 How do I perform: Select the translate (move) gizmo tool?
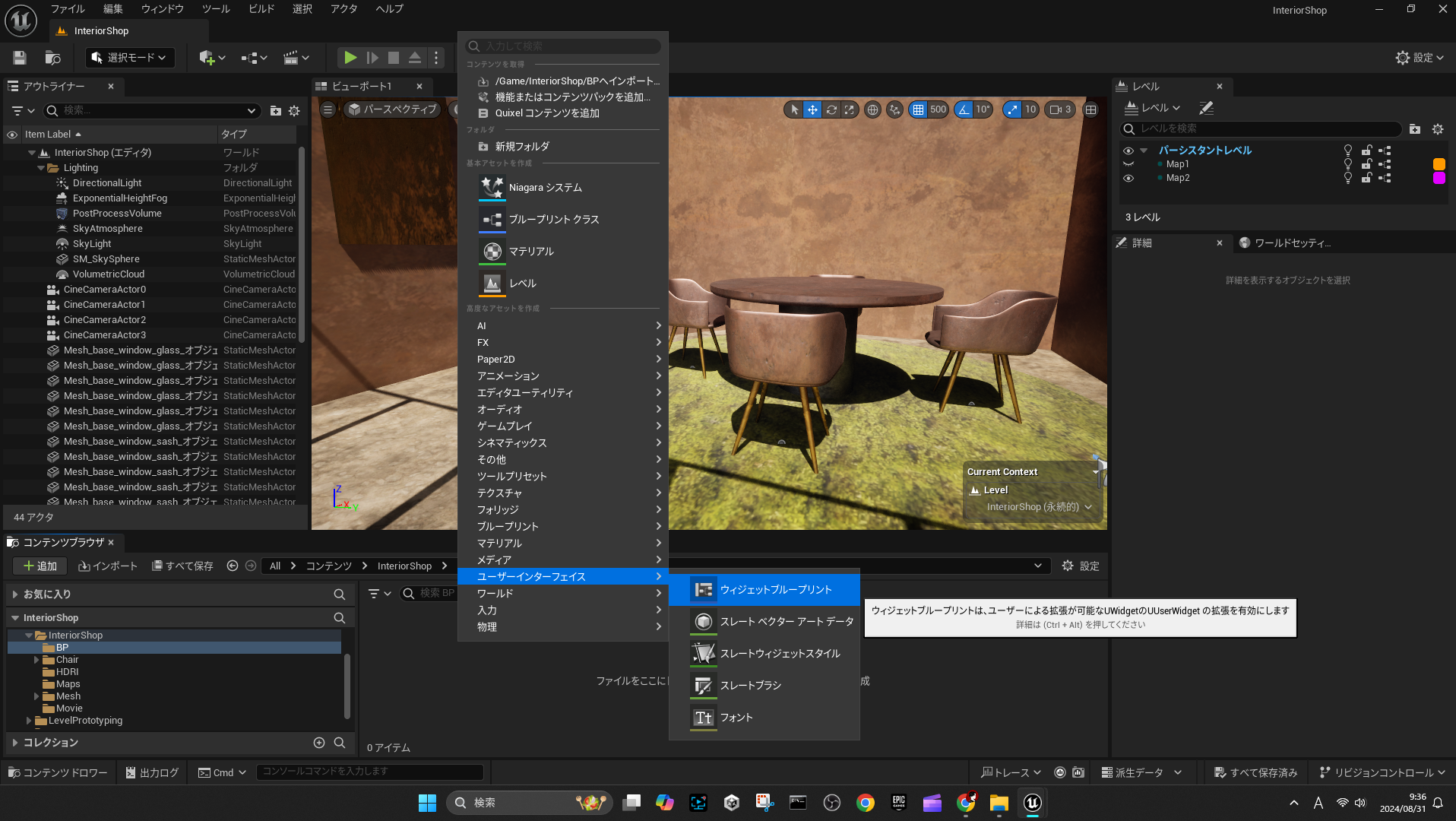point(812,109)
